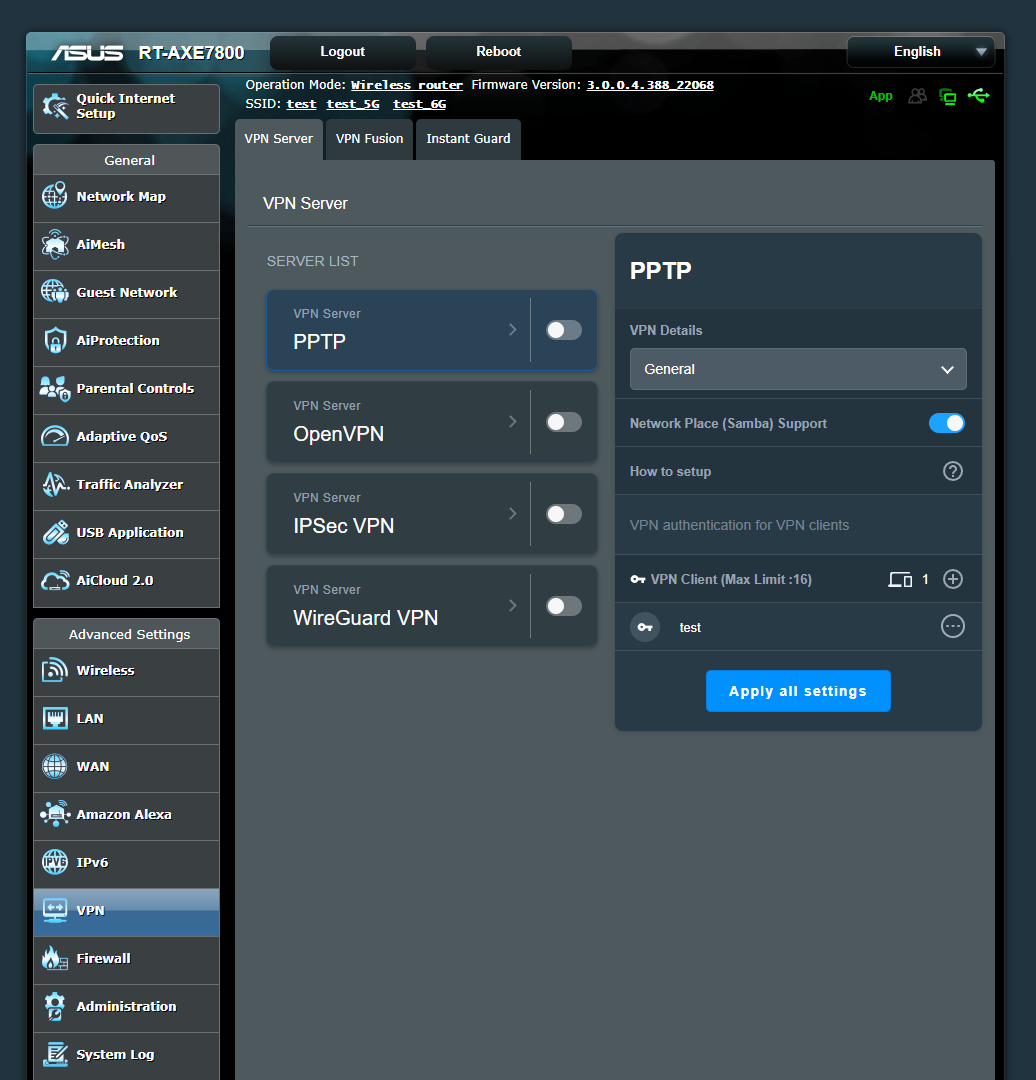Expand the IPSec VPN chevron
The width and height of the screenshot is (1036, 1080).
(x=512, y=514)
